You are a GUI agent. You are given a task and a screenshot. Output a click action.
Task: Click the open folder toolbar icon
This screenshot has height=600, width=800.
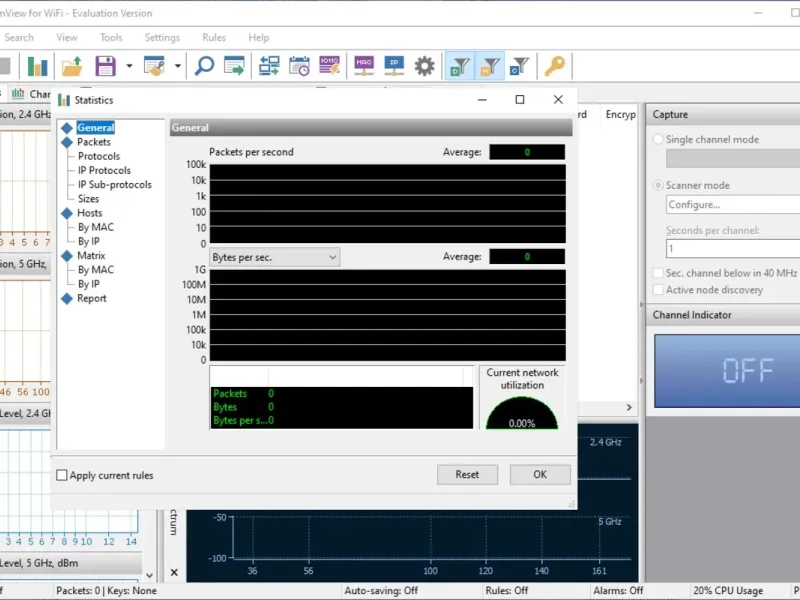point(72,67)
